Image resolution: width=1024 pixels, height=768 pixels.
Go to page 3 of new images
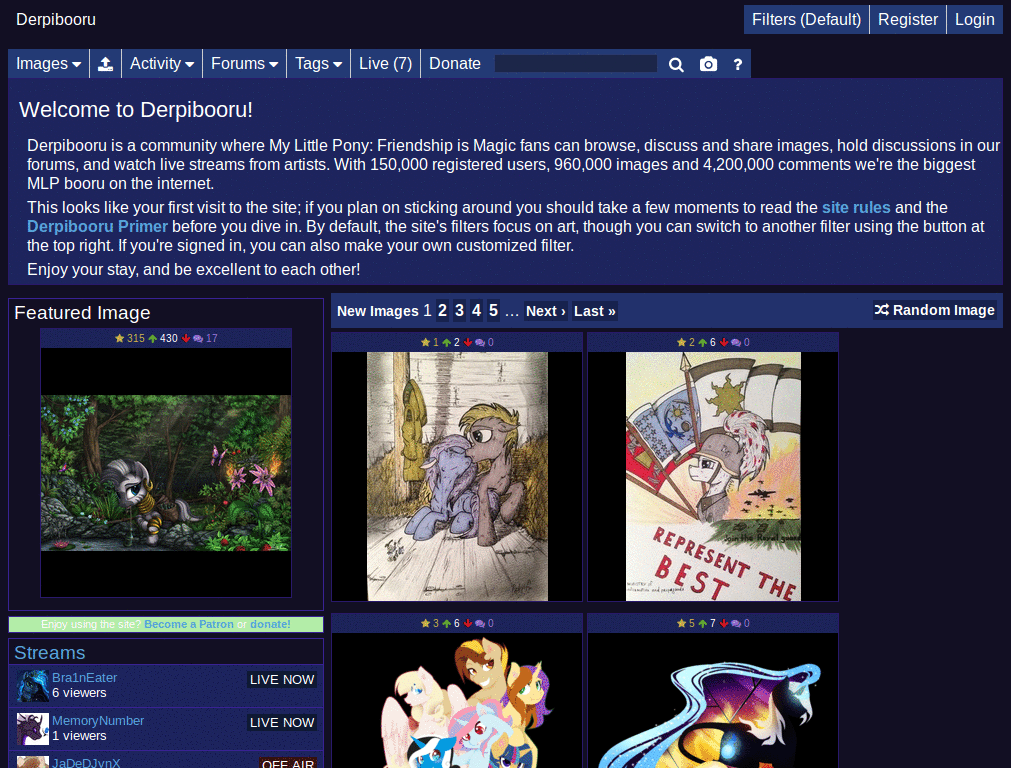click(459, 310)
